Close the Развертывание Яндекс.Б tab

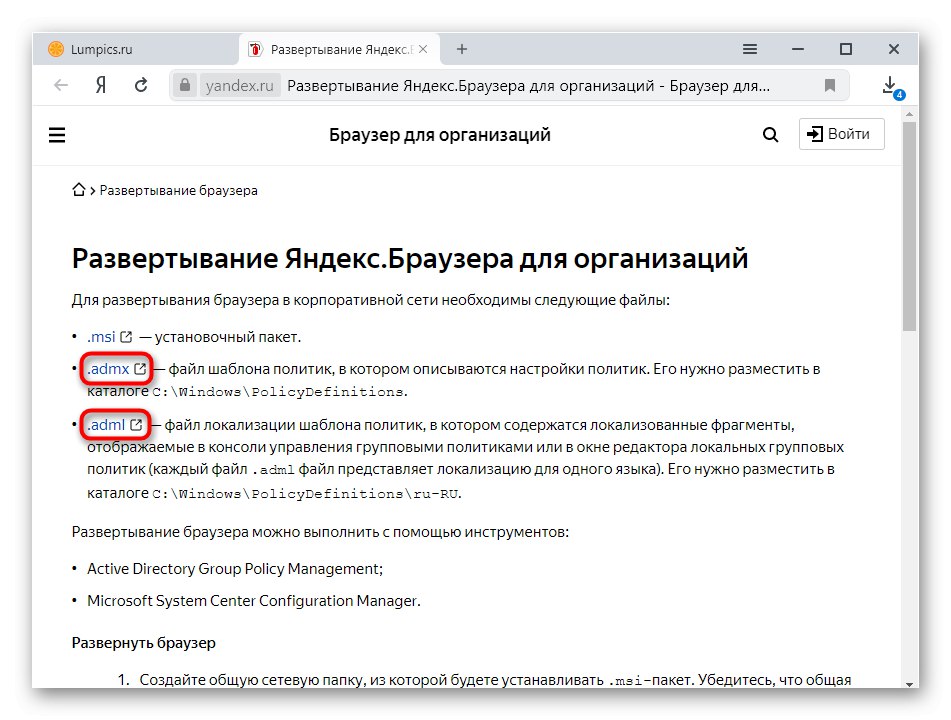pyautogui.click(x=423, y=48)
